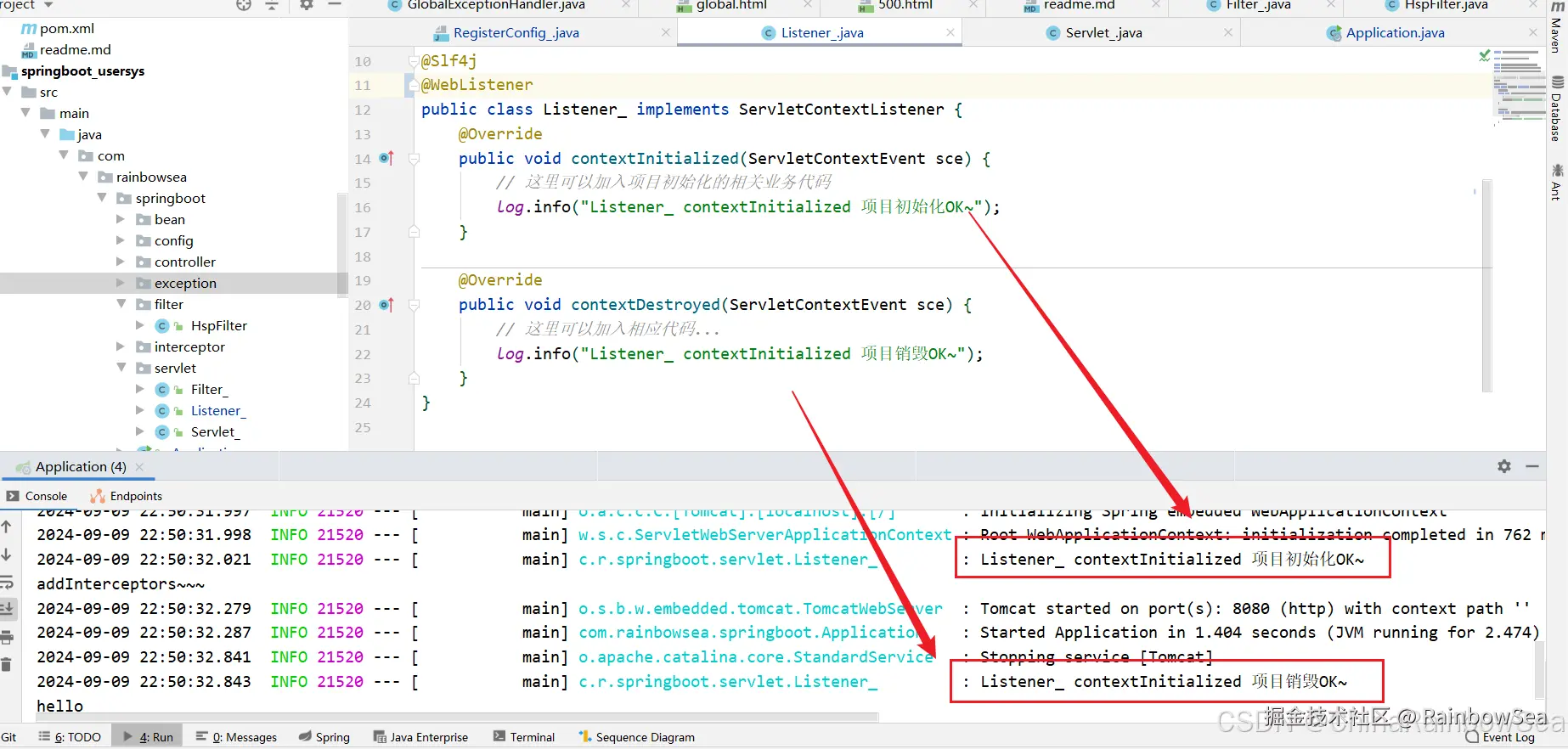Open the Sequence Diagram tool window
Screen dimensions: 1568x749
pyautogui.click(x=636, y=737)
